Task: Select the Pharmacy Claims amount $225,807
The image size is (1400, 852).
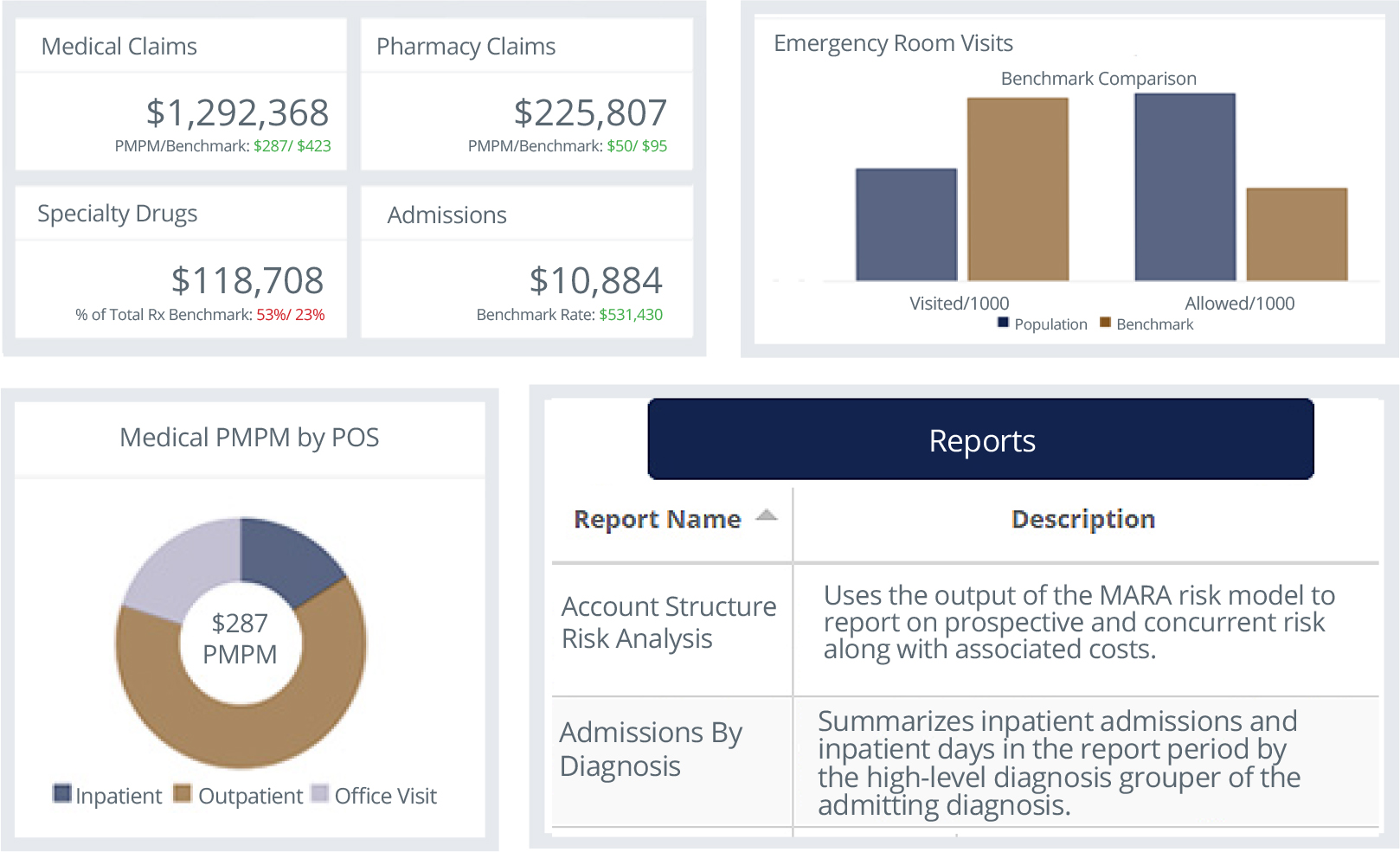Action: [590, 113]
